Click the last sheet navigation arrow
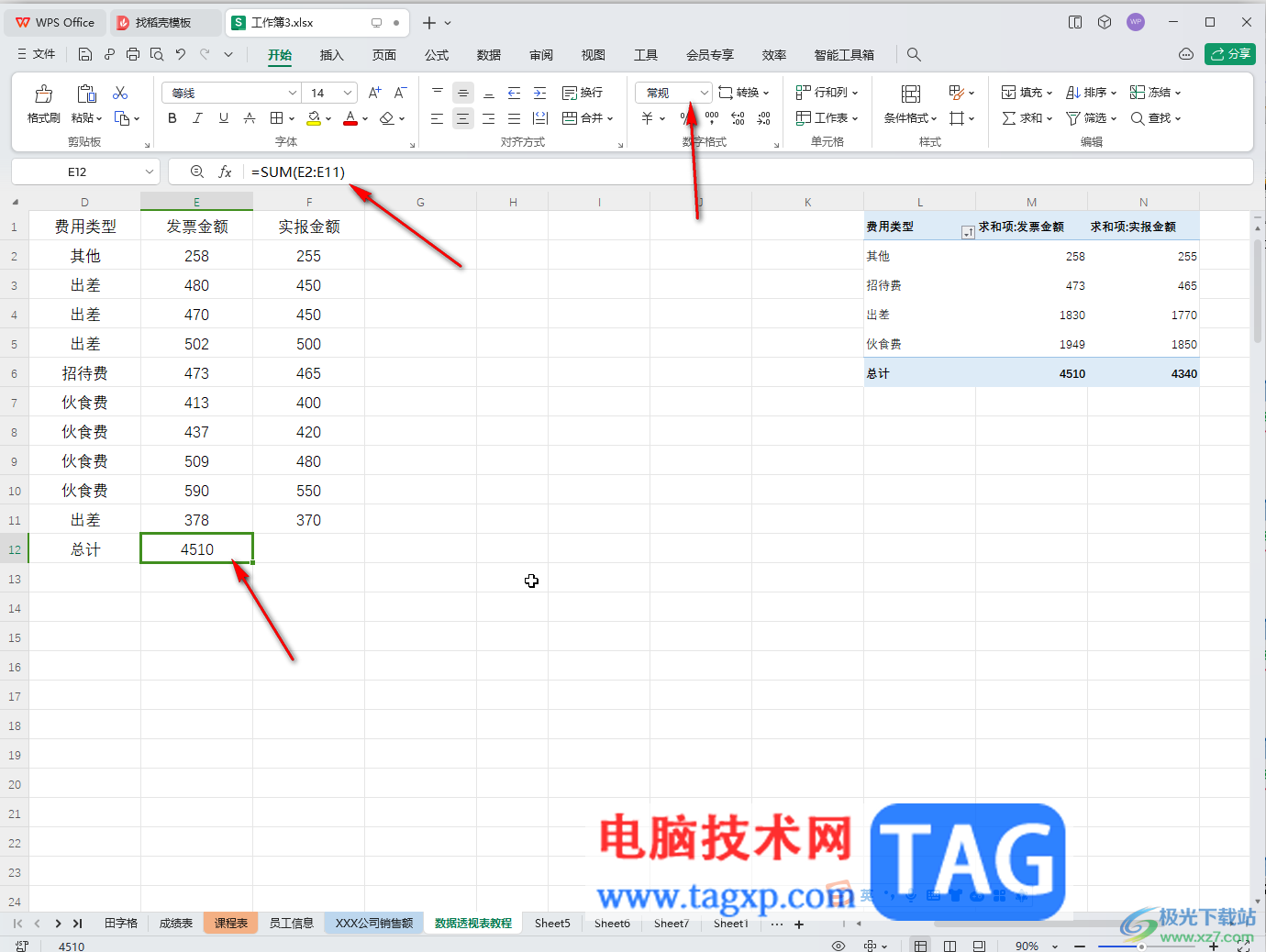Screen dimensions: 1266x952 [77, 924]
